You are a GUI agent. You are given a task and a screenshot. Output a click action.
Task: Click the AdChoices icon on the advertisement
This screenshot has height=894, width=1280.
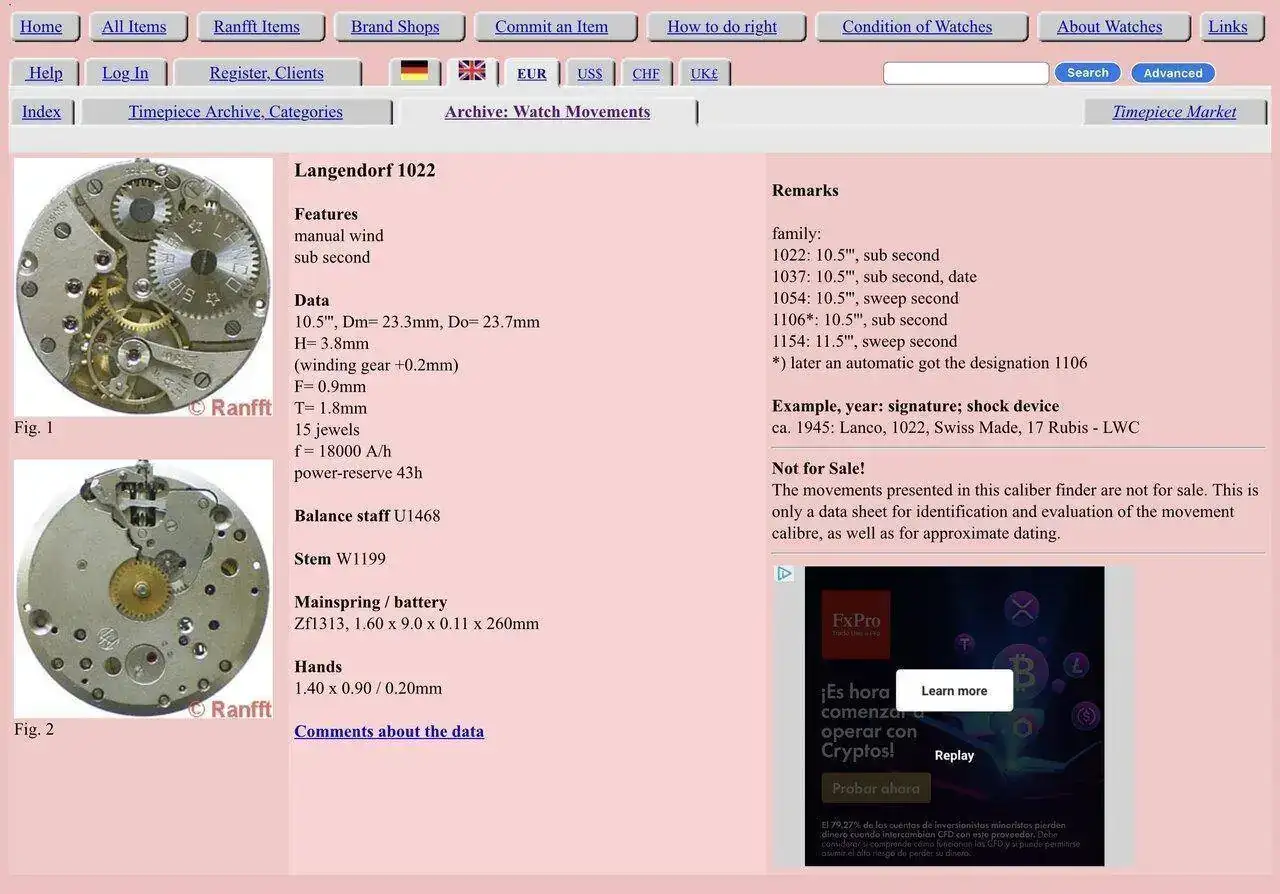pos(785,573)
